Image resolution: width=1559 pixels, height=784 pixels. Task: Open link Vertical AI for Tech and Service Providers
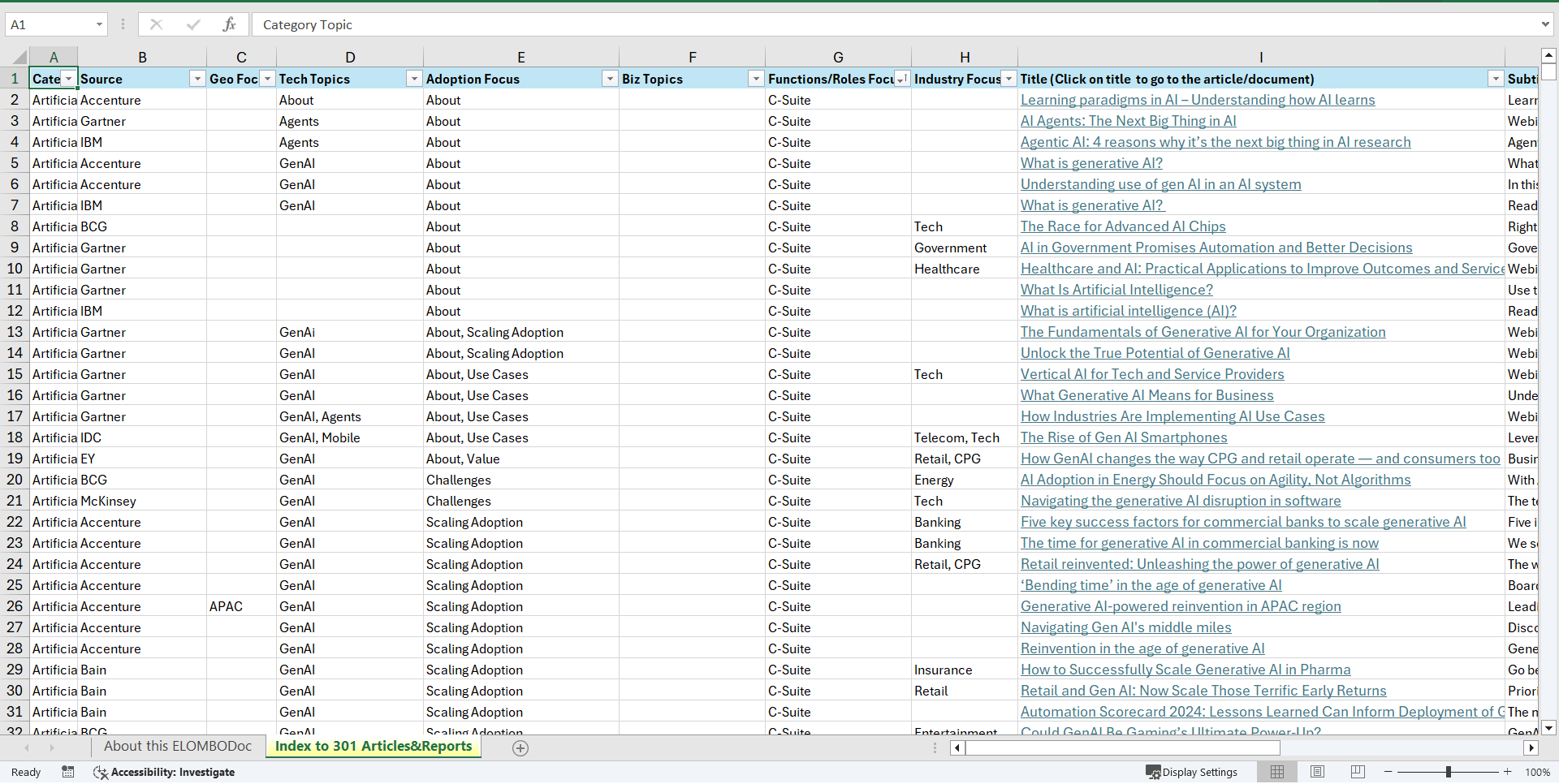click(1152, 374)
